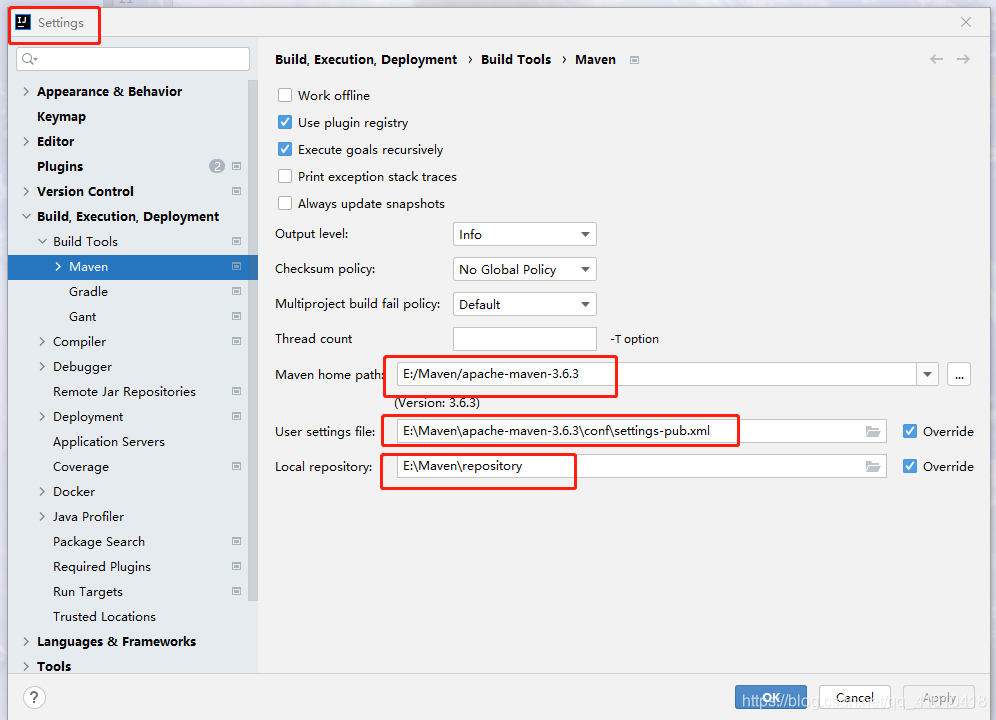Click project-level icon in the Compiler row
The image size is (996, 720).
pos(236,341)
